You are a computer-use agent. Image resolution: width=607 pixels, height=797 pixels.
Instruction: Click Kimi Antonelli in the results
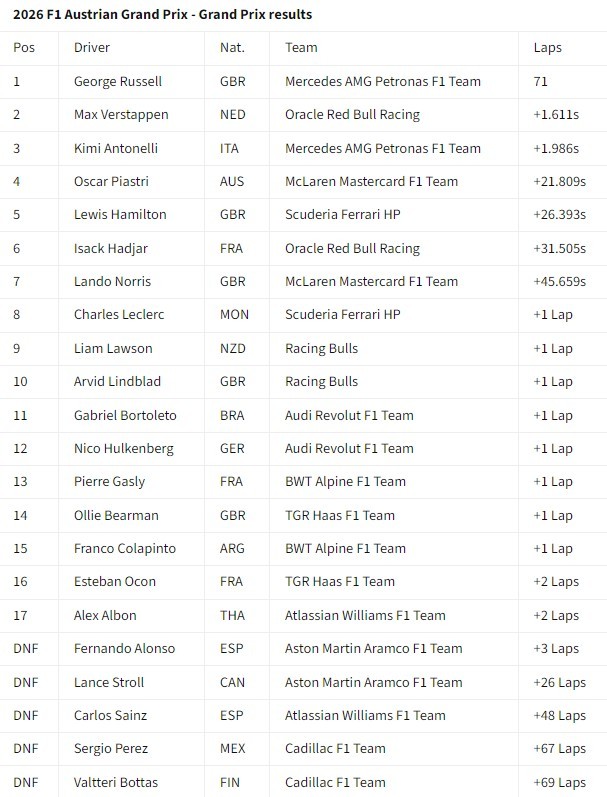tap(115, 148)
